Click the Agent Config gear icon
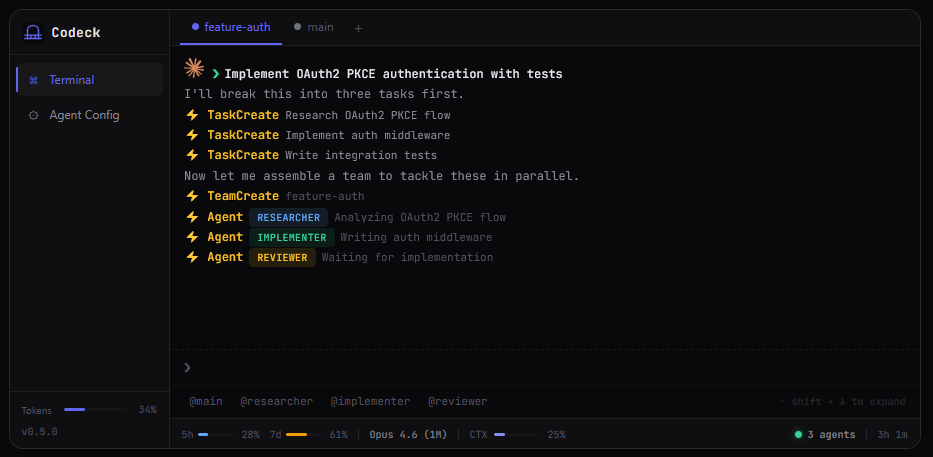933x457 pixels. [33, 115]
